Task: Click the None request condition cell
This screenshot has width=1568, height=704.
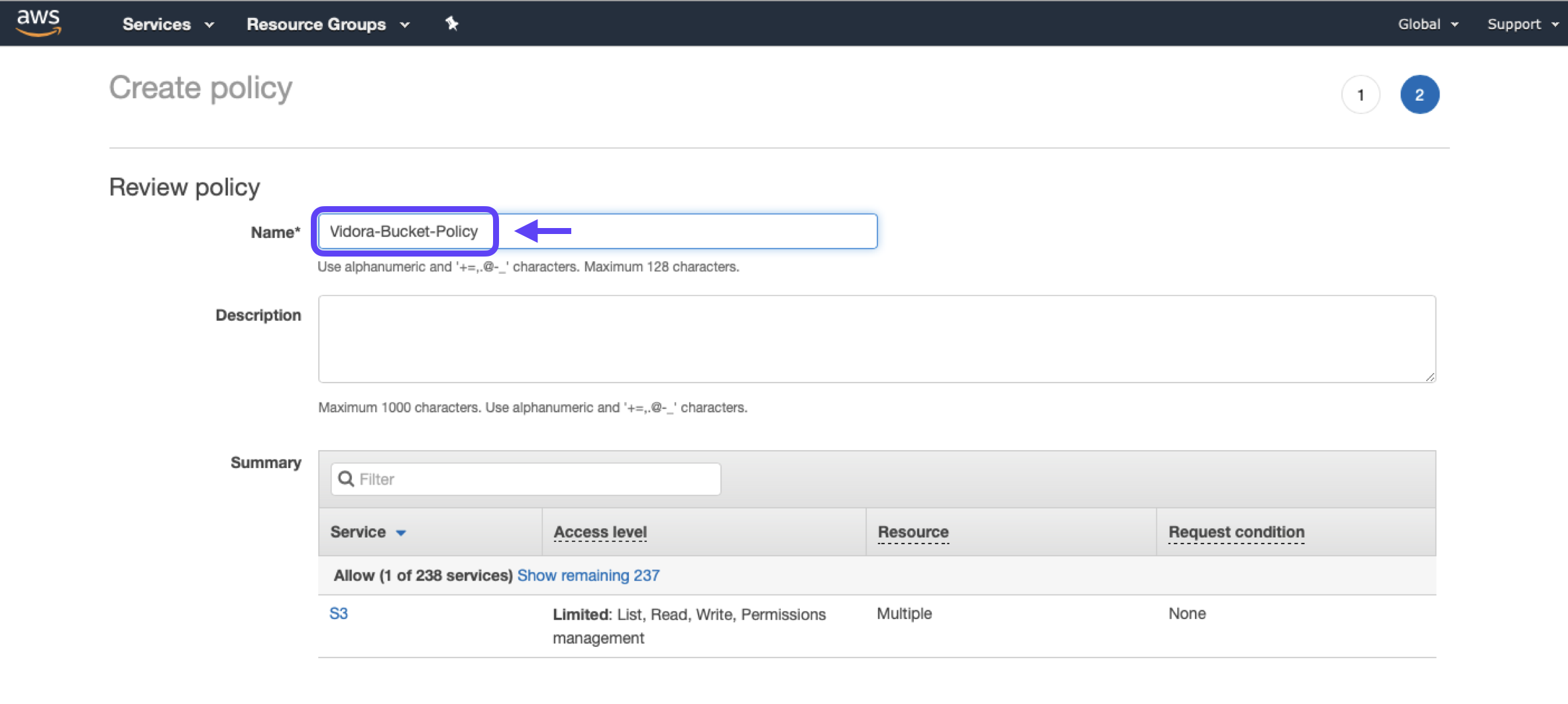Action: click(1187, 614)
